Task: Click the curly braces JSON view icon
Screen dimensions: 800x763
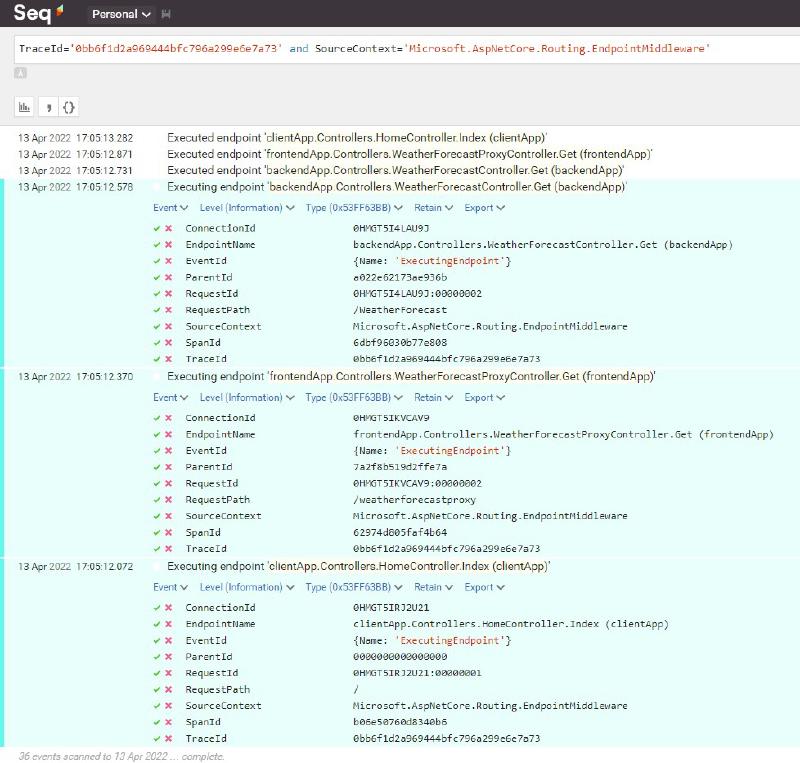Action: pyautogui.click(x=69, y=106)
